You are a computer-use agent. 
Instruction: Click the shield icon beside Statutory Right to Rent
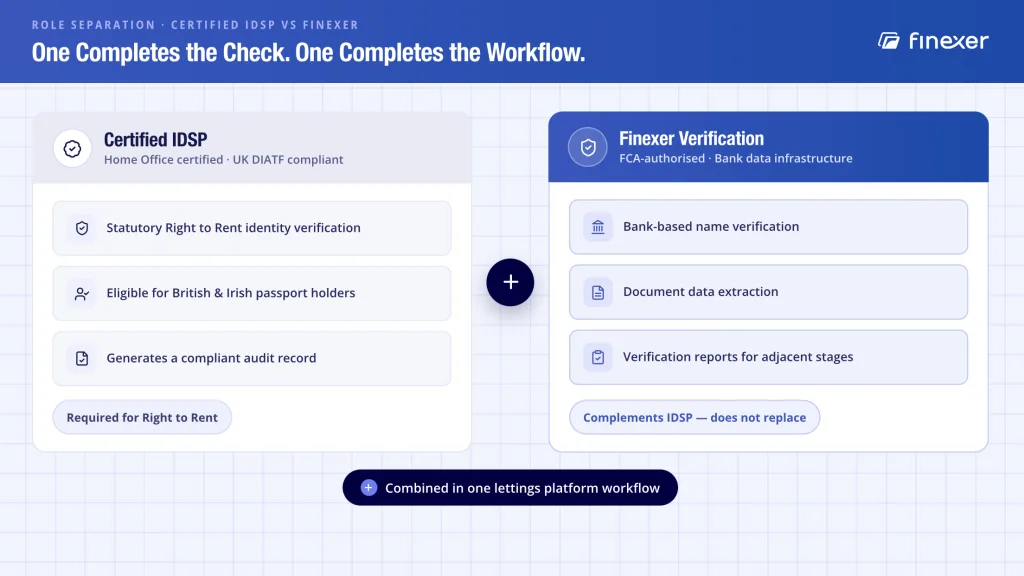click(x=82, y=228)
